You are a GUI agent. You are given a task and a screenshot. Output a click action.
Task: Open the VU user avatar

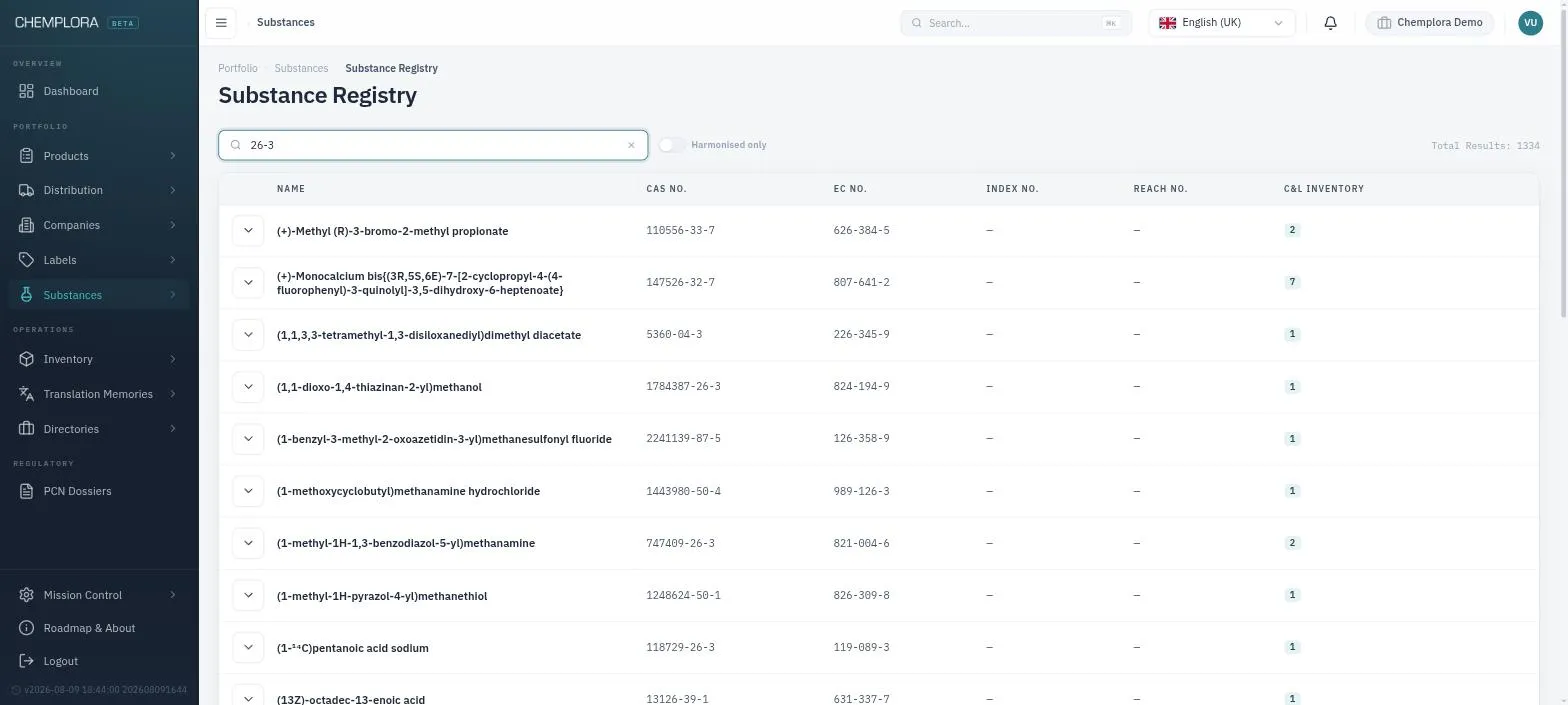coord(1530,22)
